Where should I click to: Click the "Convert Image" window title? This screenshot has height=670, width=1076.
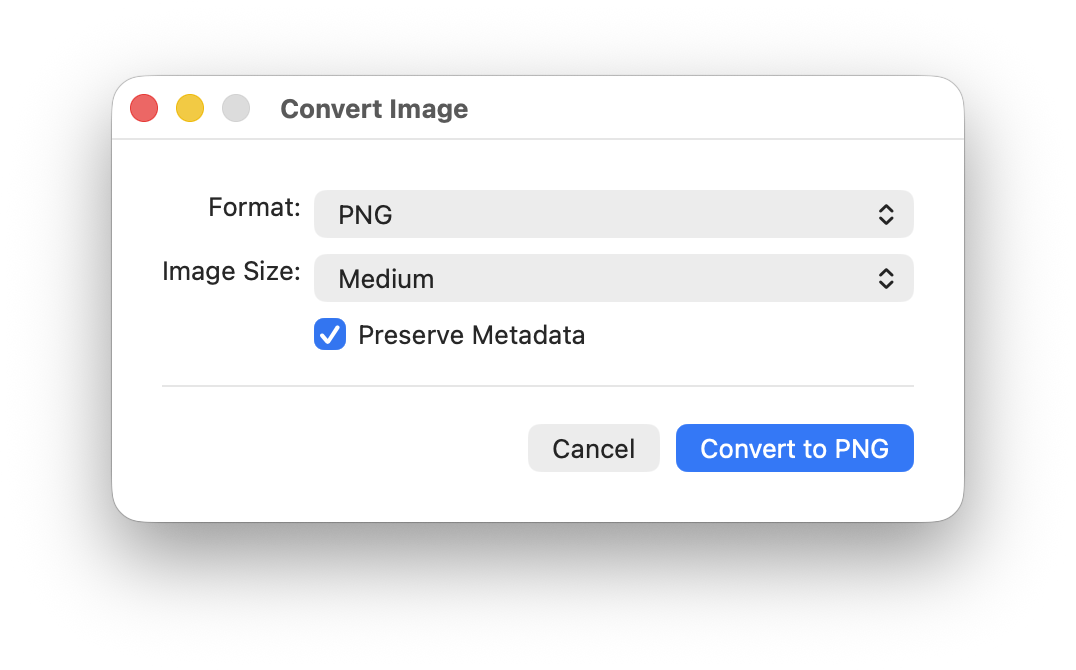point(374,109)
